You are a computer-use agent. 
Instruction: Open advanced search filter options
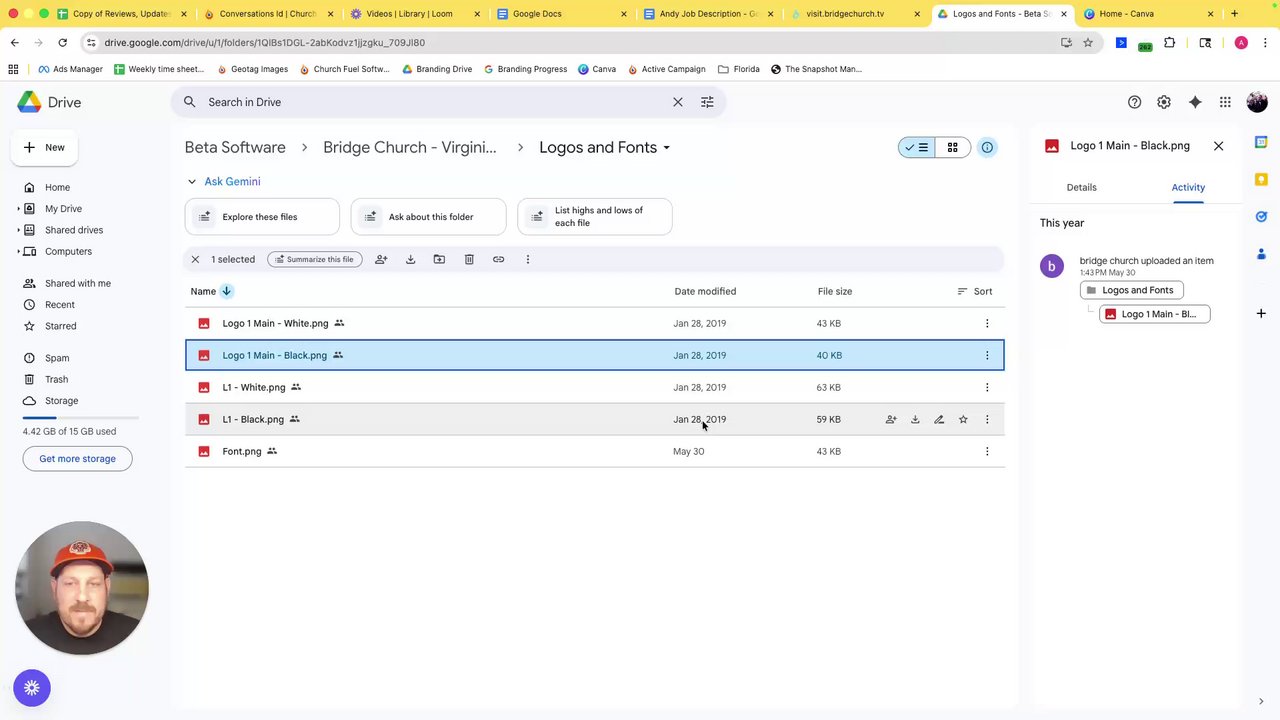point(707,102)
